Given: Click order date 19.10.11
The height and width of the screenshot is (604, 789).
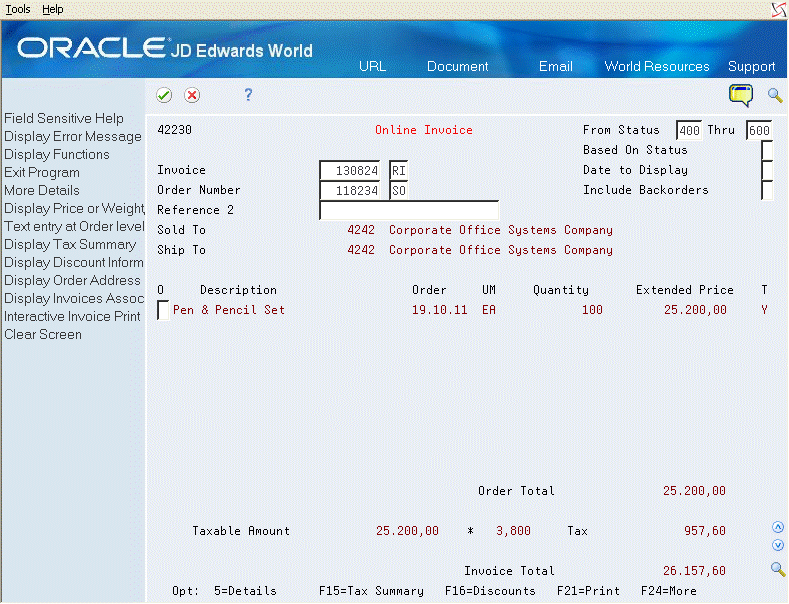Looking at the screenshot, I should [439, 310].
